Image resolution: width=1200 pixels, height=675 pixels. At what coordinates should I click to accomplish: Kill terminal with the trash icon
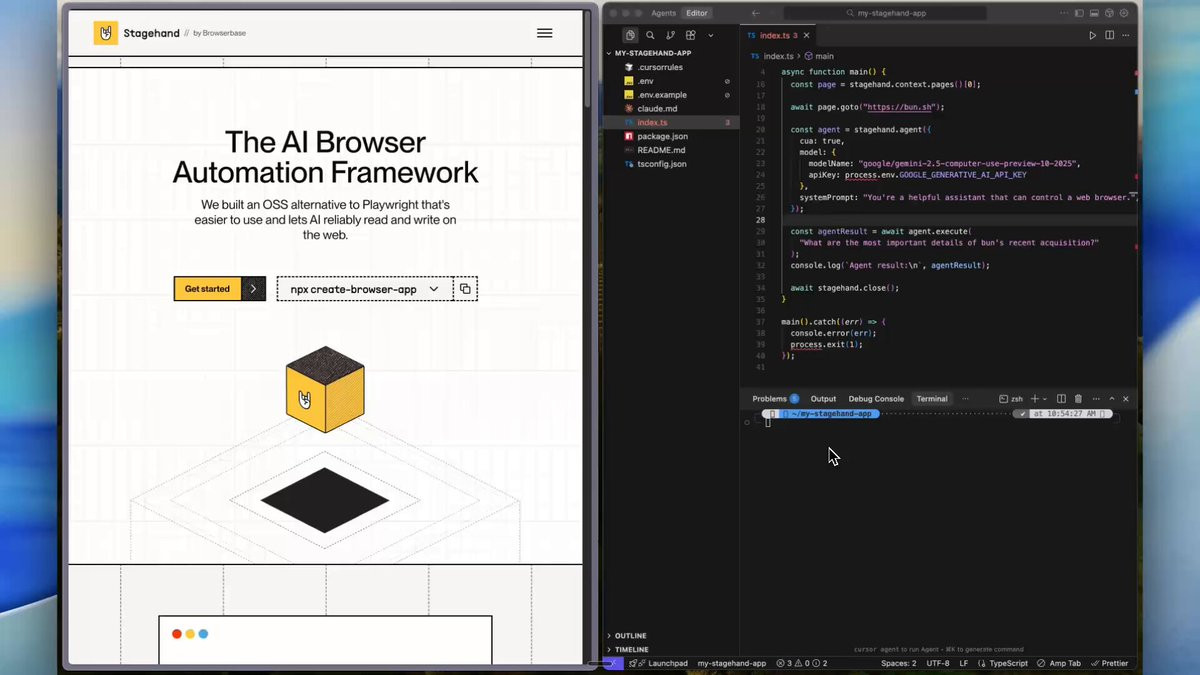[x=1078, y=399]
